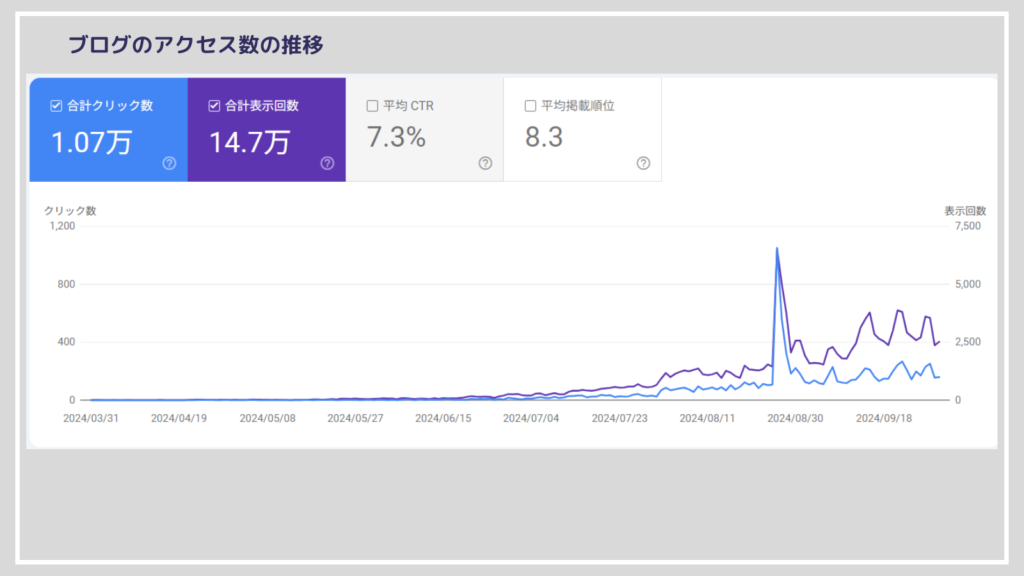This screenshot has height=576, width=1024.
Task: Click the クリック数 axis label
Action: [x=70, y=211]
